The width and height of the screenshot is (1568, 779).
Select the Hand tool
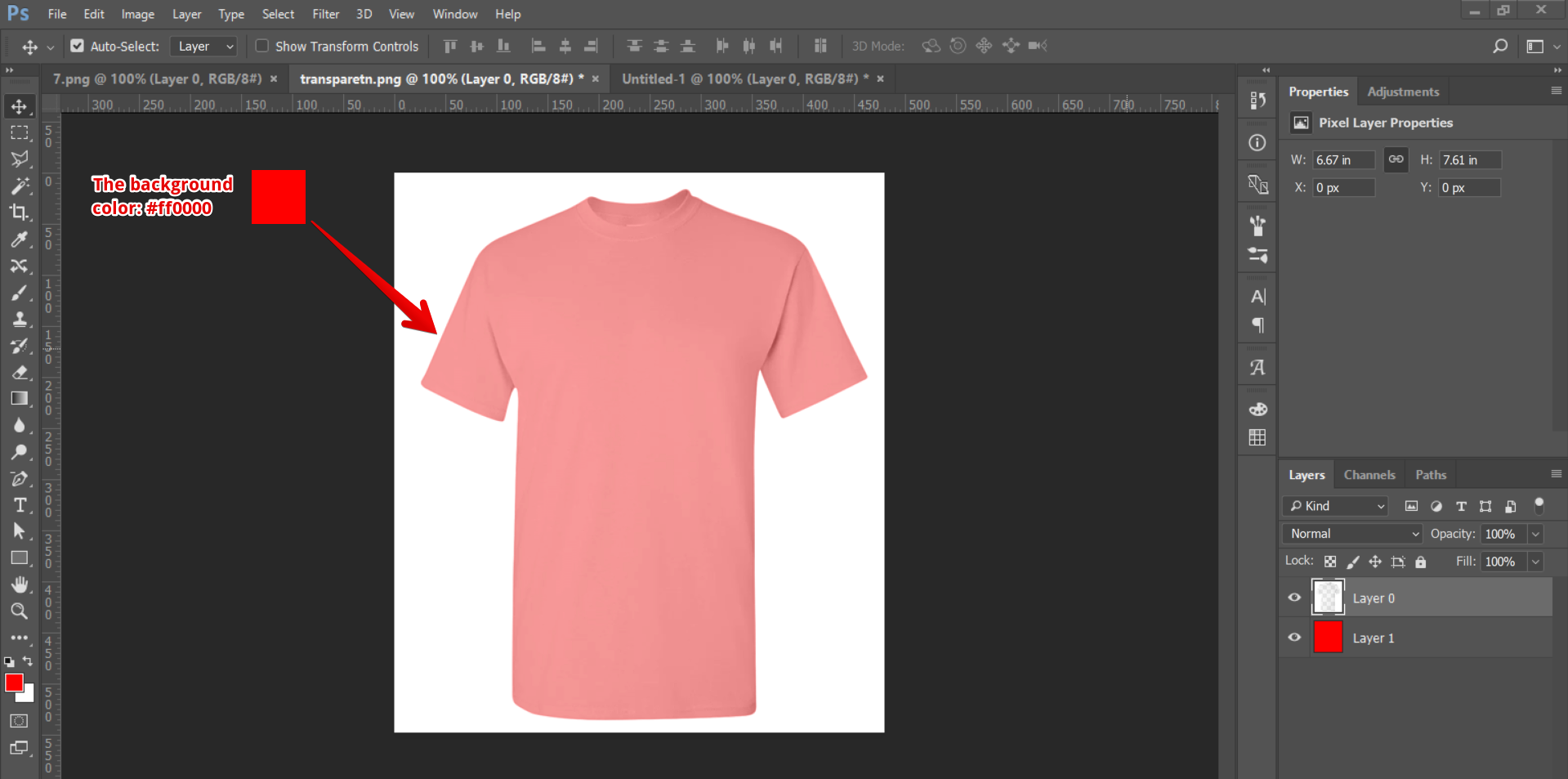pyautogui.click(x=19, y=585)
